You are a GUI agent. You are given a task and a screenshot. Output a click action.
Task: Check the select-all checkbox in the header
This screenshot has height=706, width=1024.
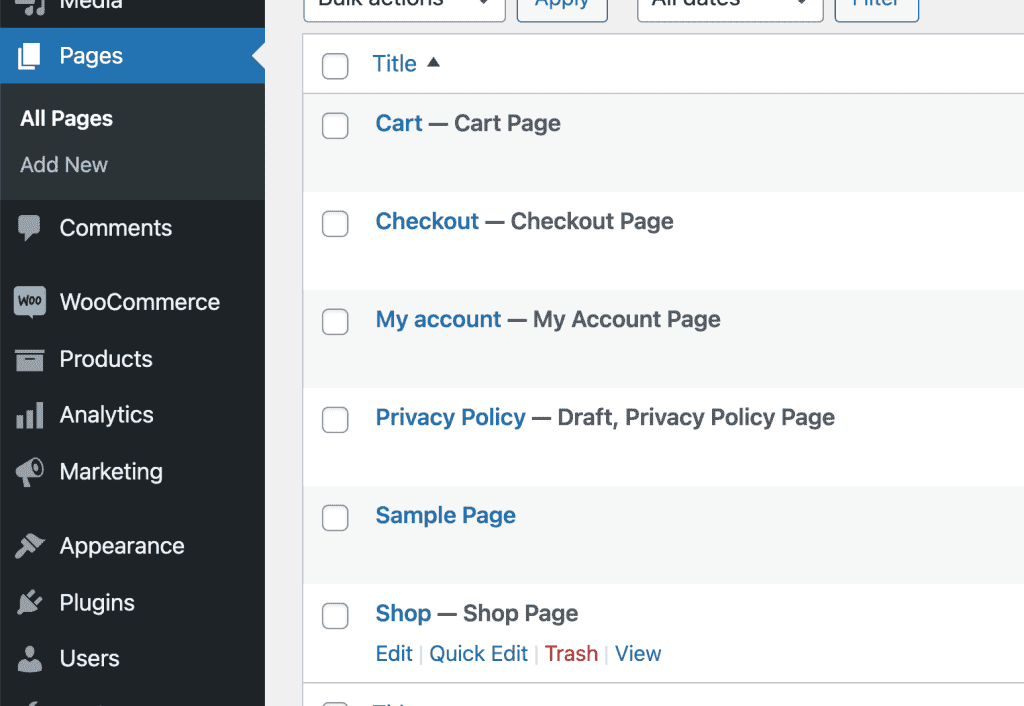(335, 66)
